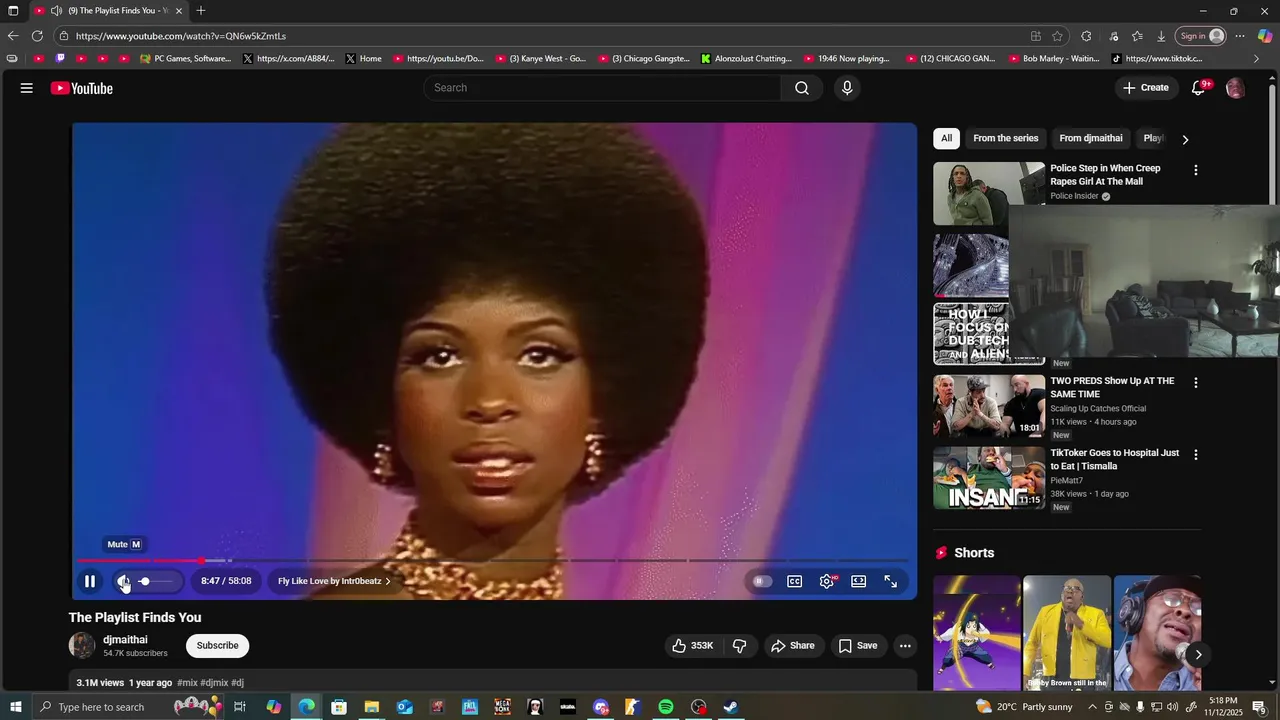Open browser settings ellipsis menu

(x=1240, y=36)
